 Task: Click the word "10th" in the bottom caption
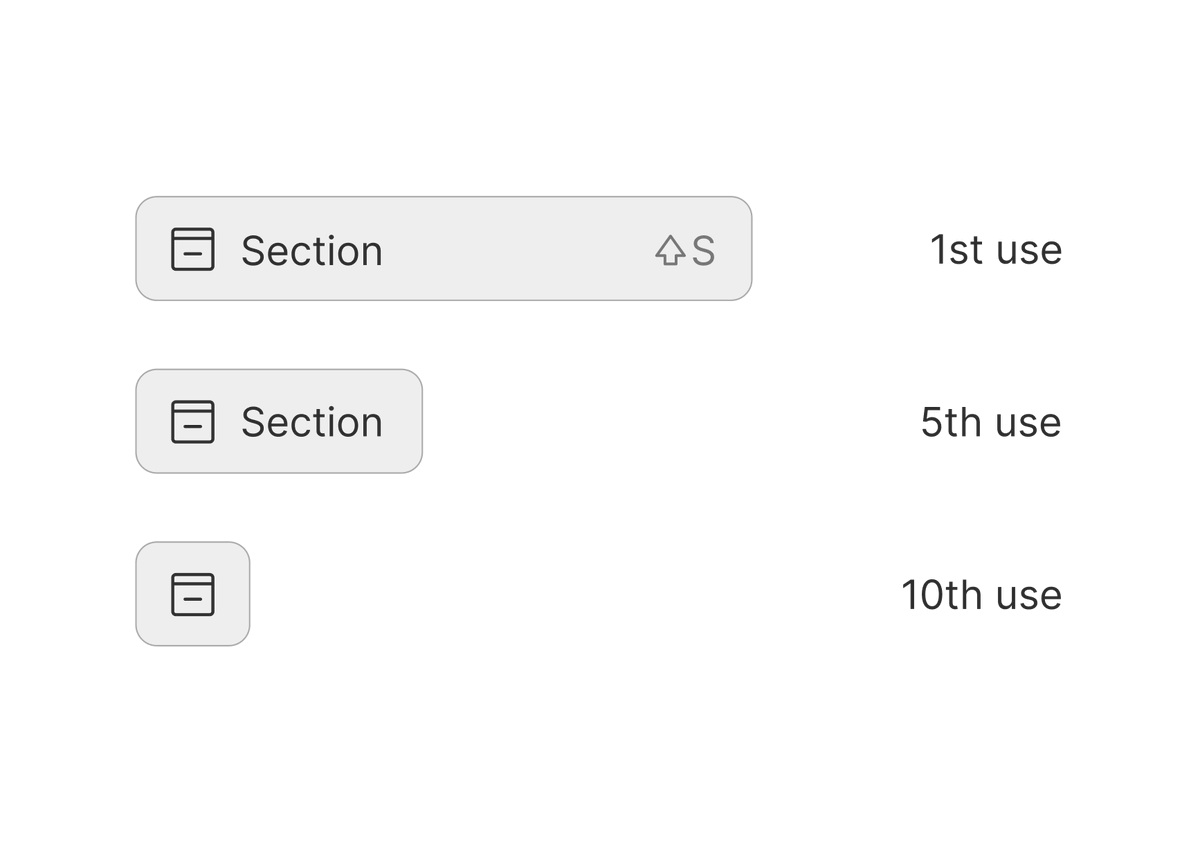tap(941, 595)
